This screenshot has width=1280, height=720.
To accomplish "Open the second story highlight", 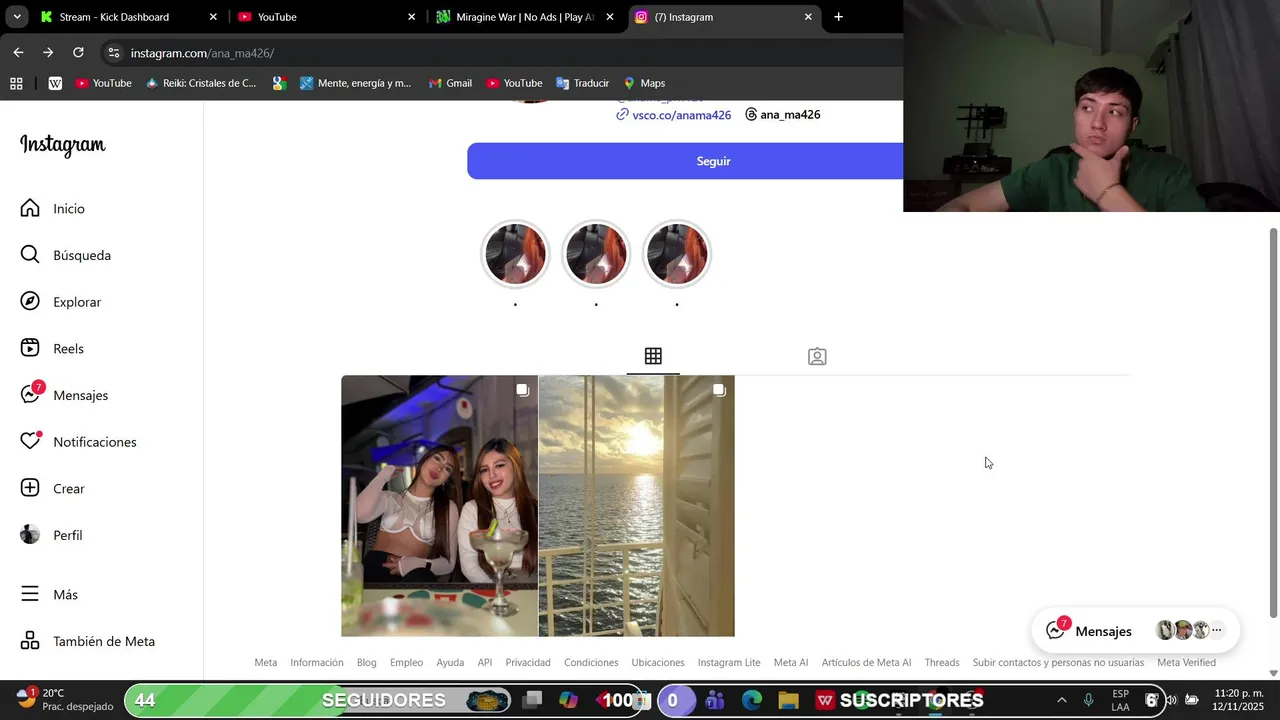I will (596, 254).
